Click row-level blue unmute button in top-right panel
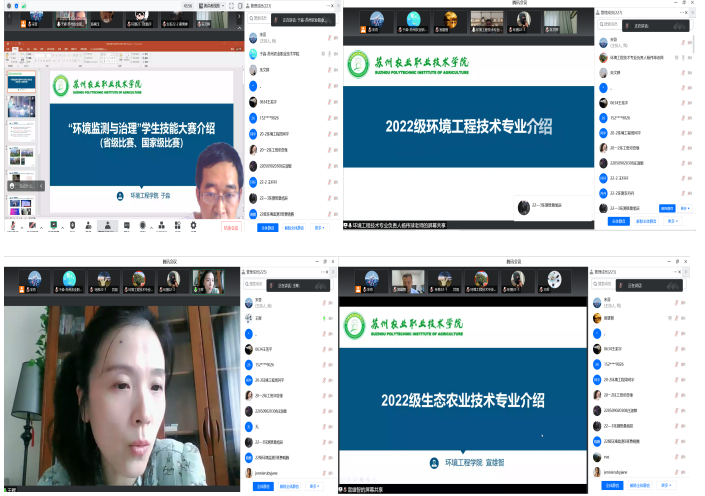 pos(667,208)
